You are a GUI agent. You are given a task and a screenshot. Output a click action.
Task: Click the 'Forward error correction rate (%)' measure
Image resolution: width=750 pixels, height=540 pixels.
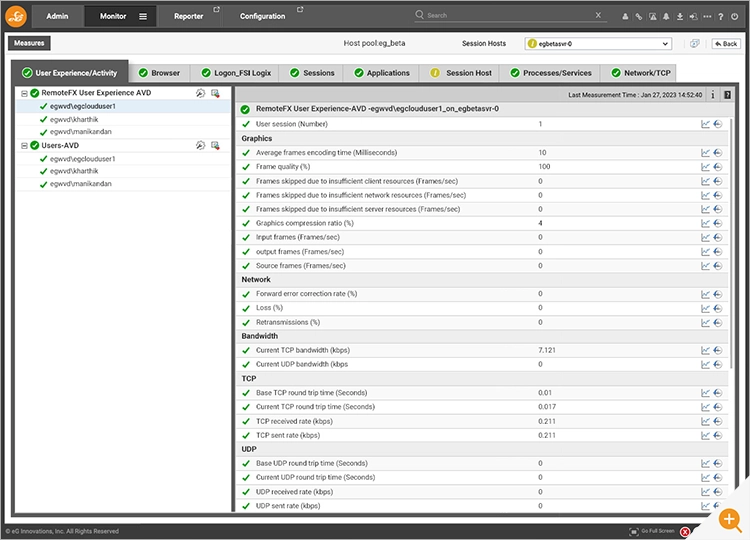(306, 294)
